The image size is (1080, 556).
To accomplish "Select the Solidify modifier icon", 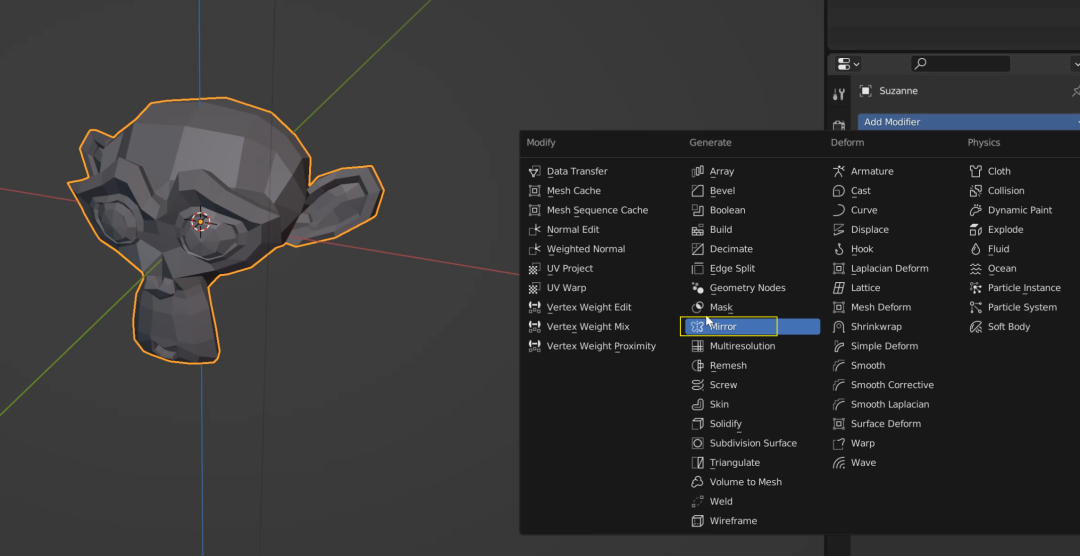I will (698, 424).
